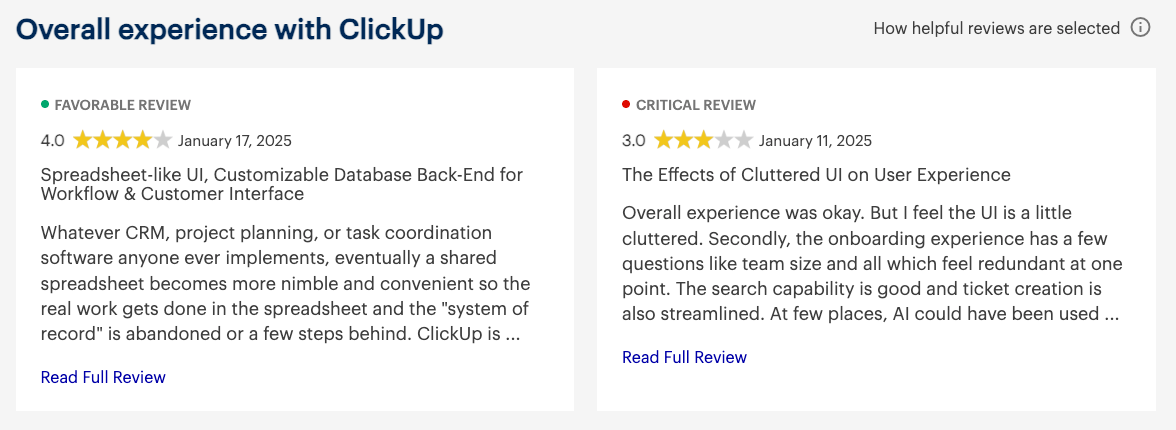Image resolution: width=1176 pixels, height=430 pixels.
Task: Click the 3.0 rating score number
Action: click(x=634, y=140)
